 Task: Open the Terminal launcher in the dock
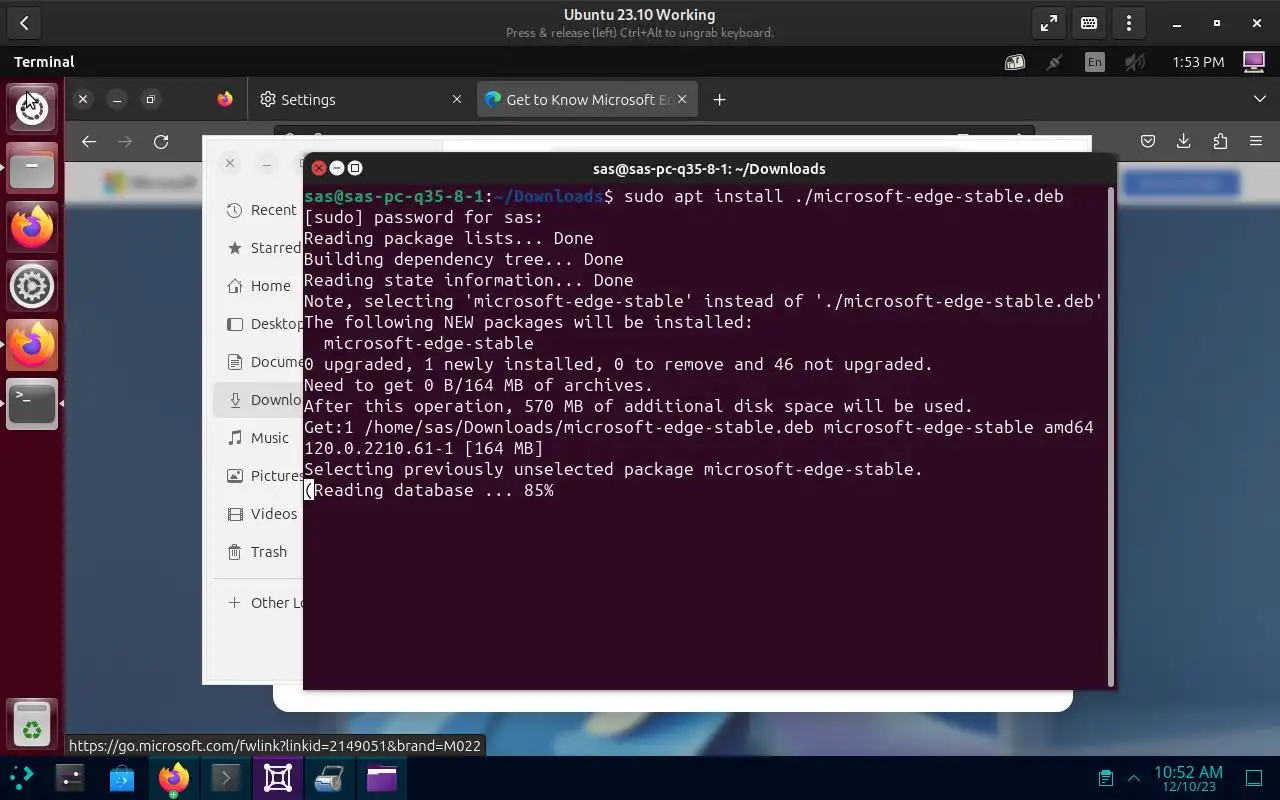tap(32, 403)
